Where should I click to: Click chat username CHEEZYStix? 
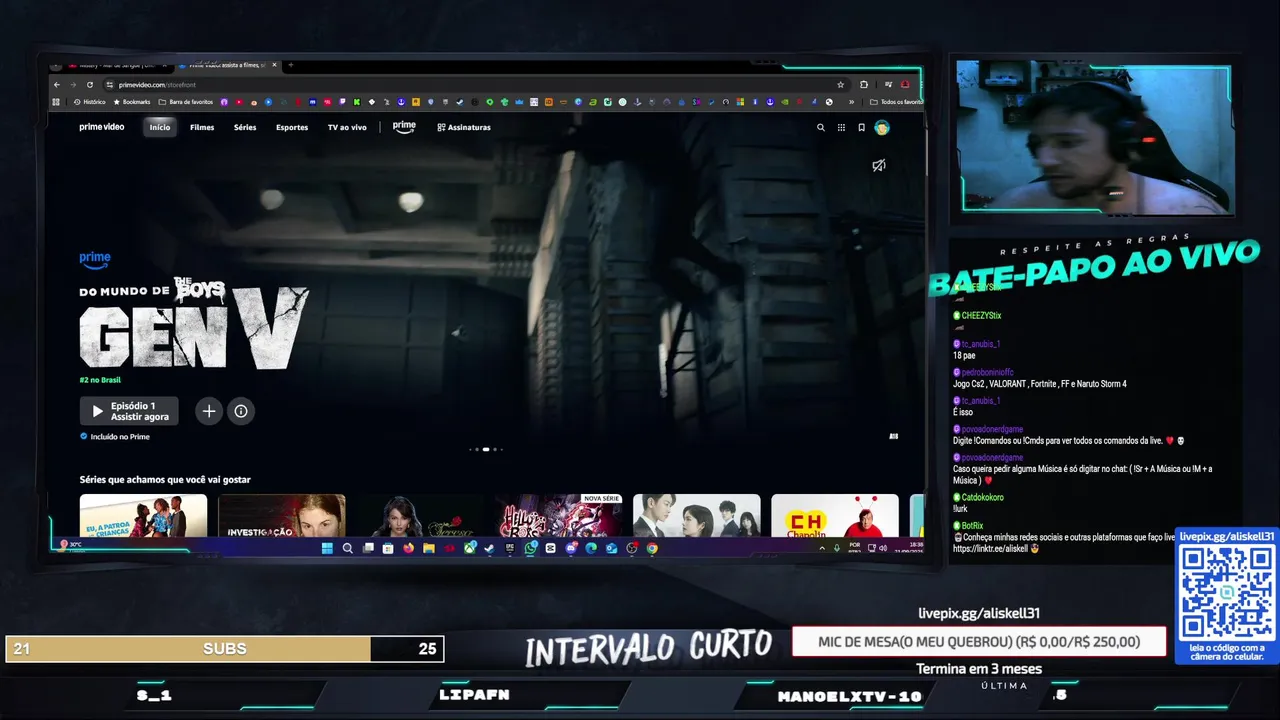(x=981, y=315)
